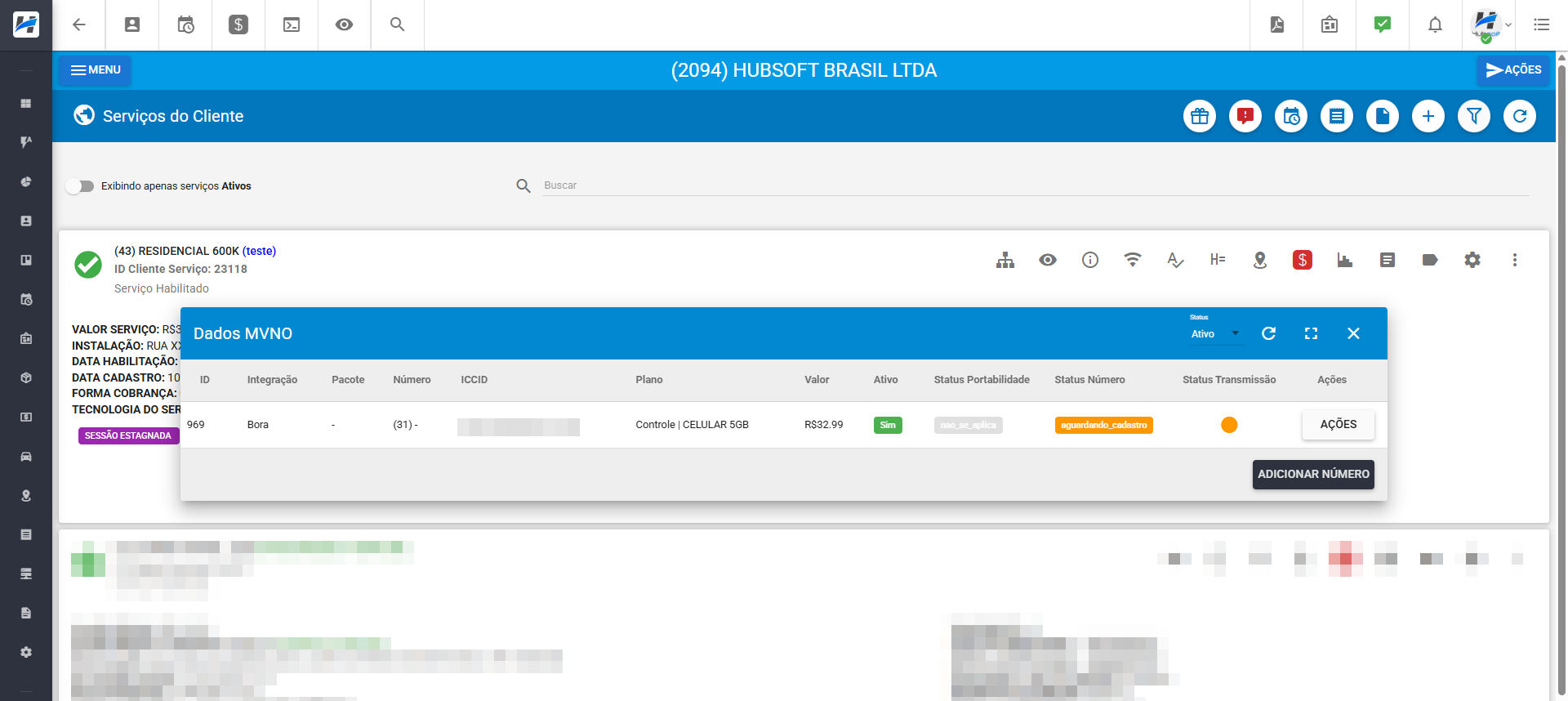1568x701 pixels.
Task: Click the aguardando_cadastro status badge
Action: tap(1103, 425)
